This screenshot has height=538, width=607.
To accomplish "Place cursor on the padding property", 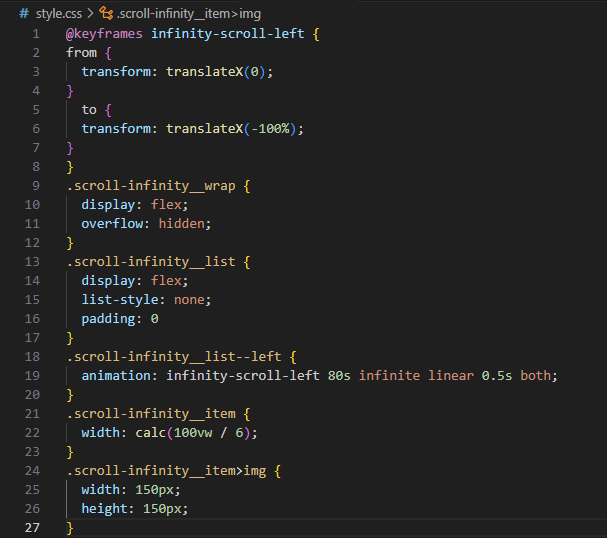I will point(110,318).
